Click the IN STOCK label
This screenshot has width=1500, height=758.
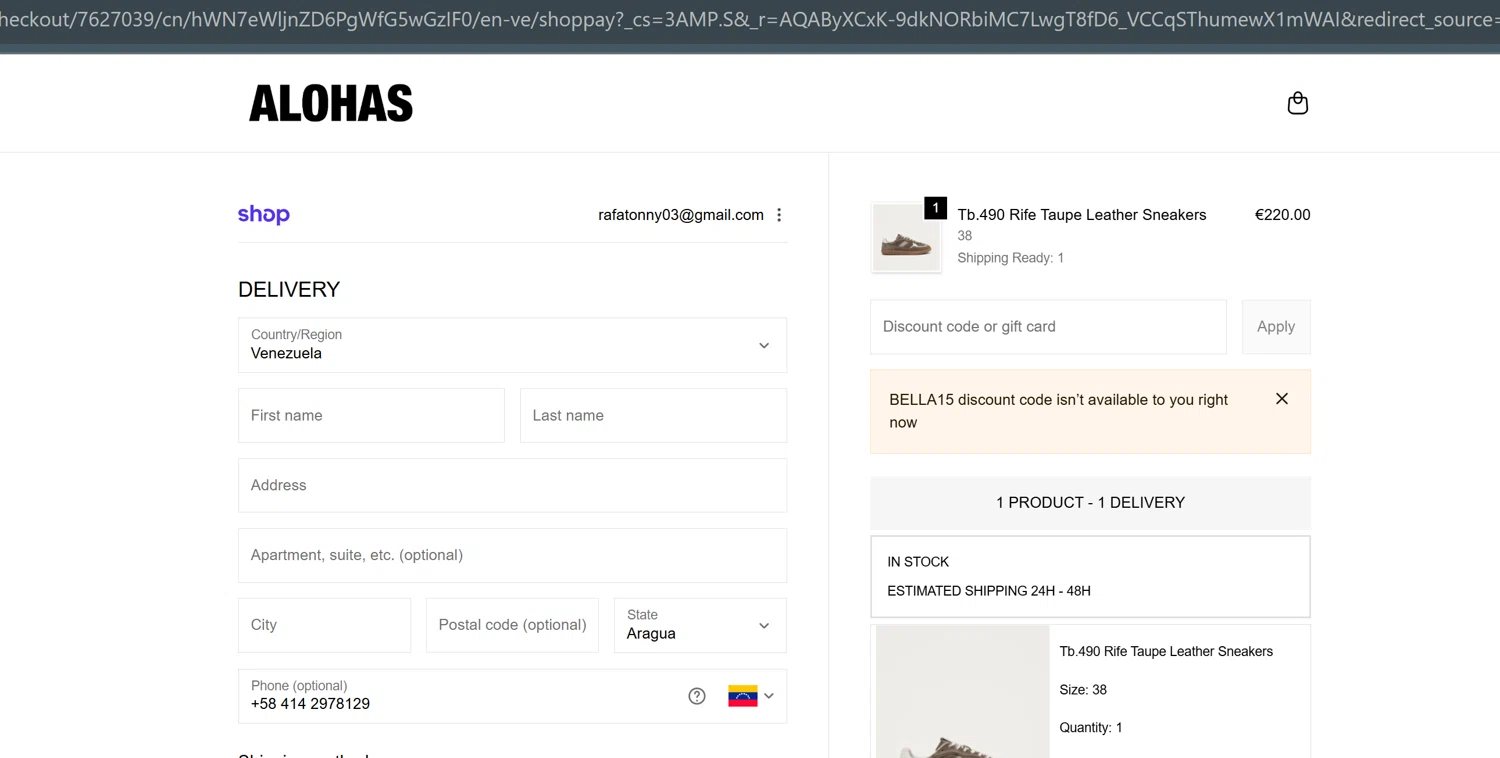coord(918,562)
